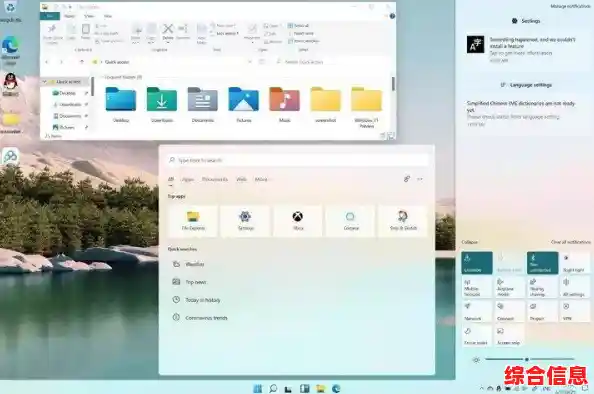
Task: Open the Delete dropdown arrow in ribbon
Action: [168, 42]
